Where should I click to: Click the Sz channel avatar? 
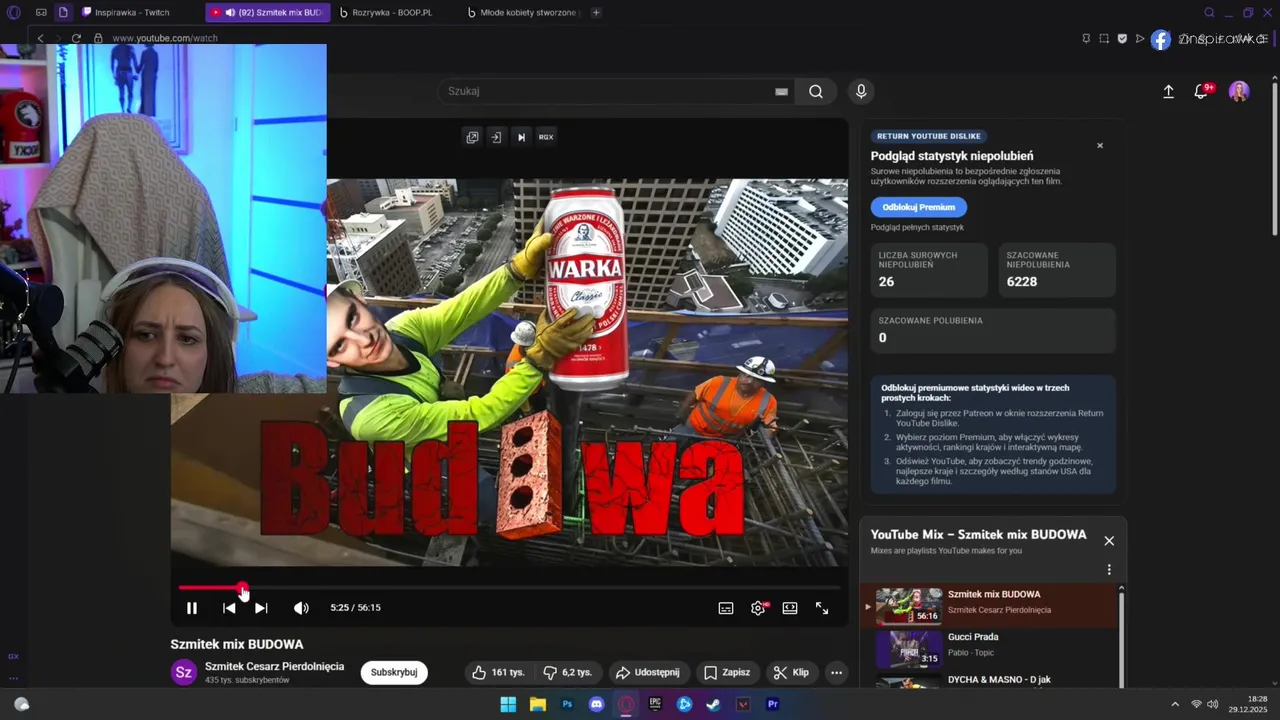click(x=184, y=672)
